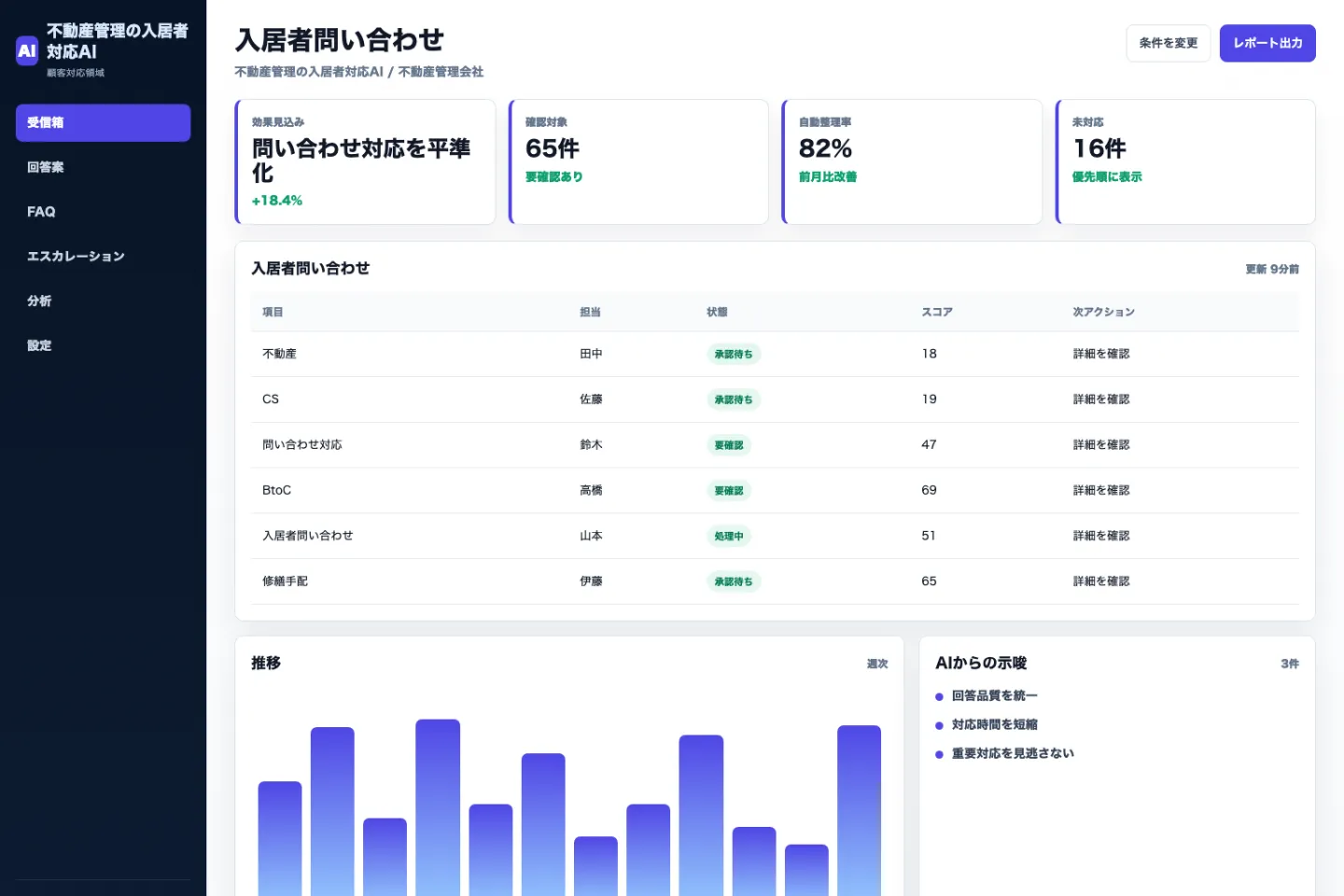The image size is (1344, 896).
Task: Select the 対応時間を短縮 suggestion
Action: click(x=994, y=725)
